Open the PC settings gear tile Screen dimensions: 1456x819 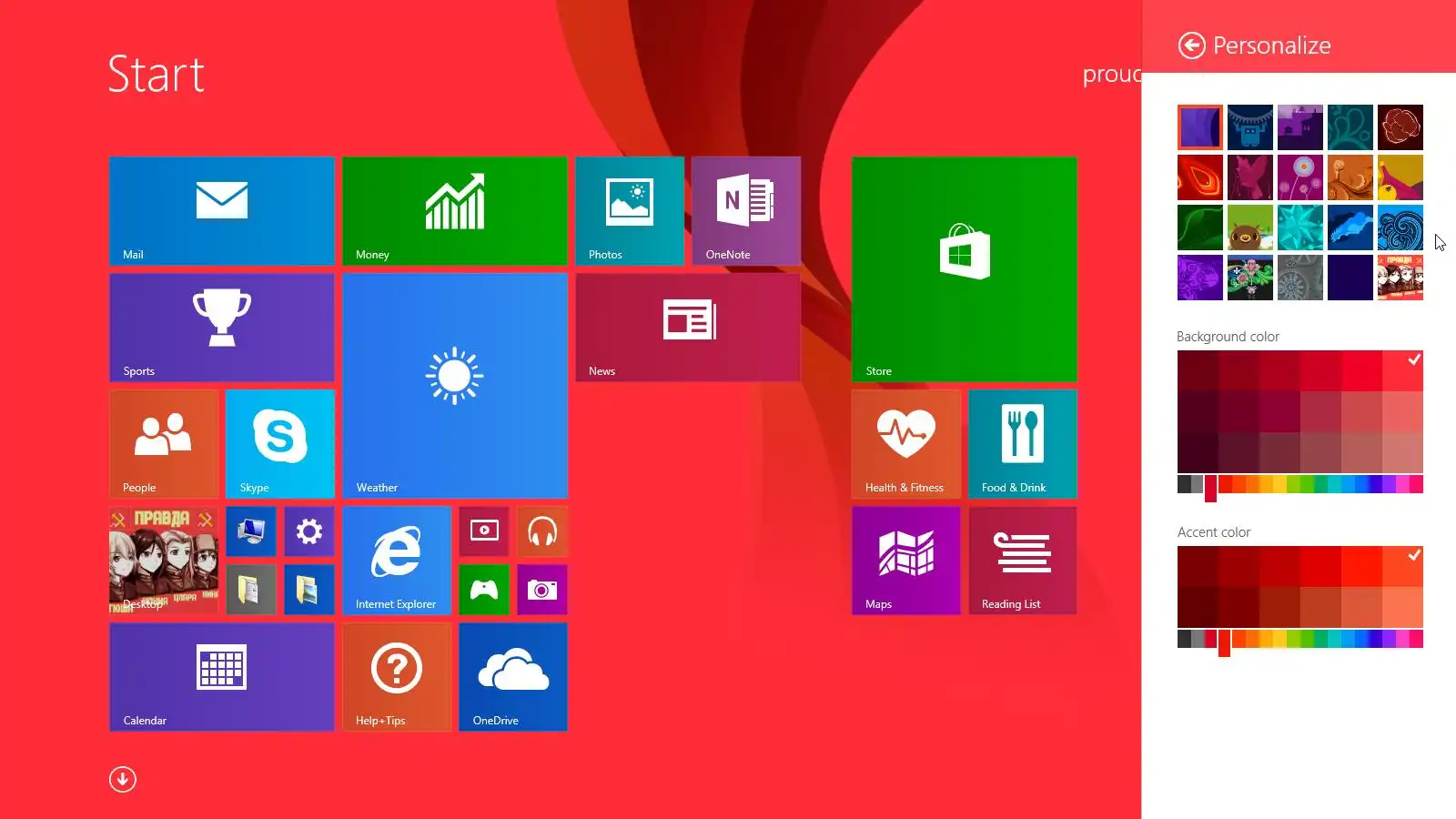pyautogui.click(x=309, y=531)
